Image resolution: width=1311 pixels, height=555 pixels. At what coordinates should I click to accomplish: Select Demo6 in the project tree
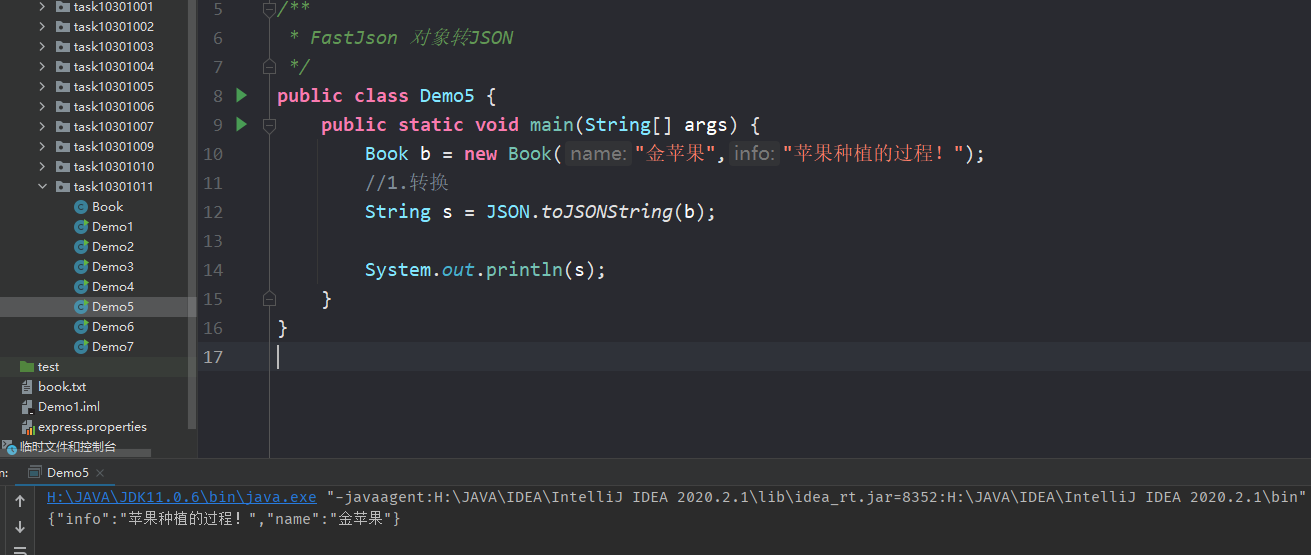113,327
